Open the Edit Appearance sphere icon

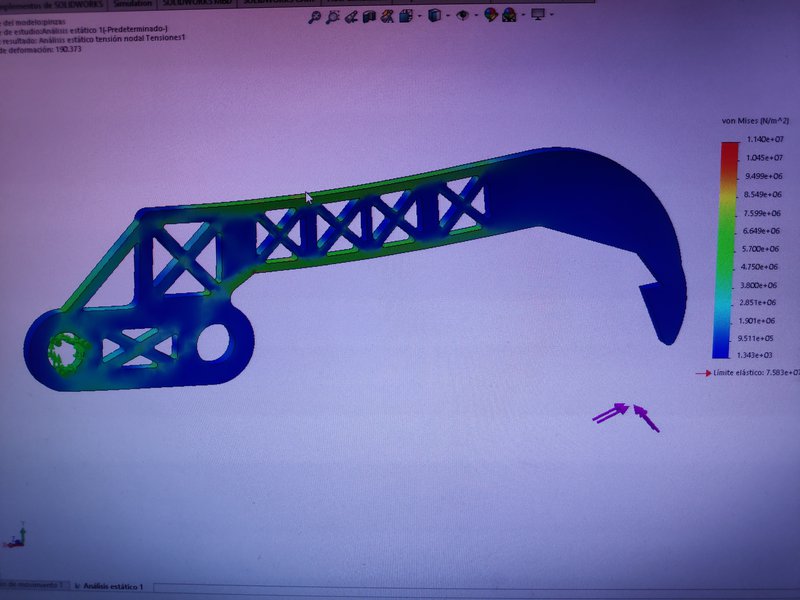[488, 15]
